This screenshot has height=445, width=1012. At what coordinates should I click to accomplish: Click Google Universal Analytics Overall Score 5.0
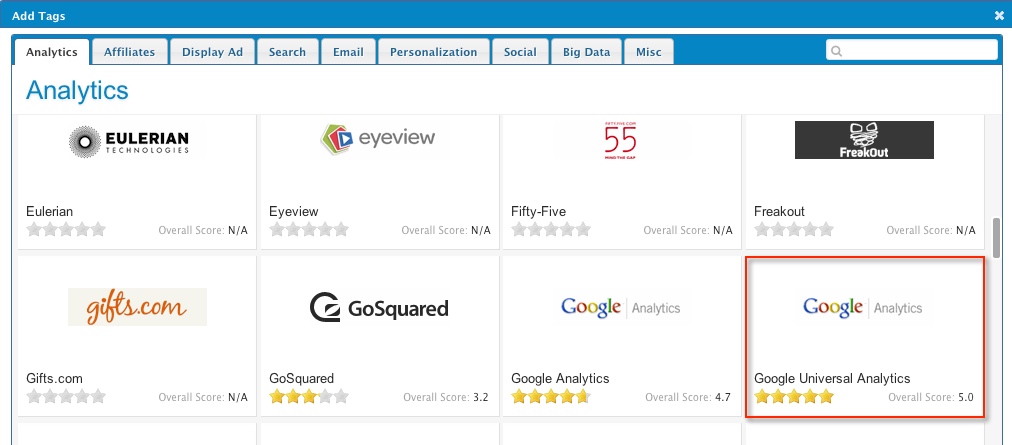click(x=931, y=397)
